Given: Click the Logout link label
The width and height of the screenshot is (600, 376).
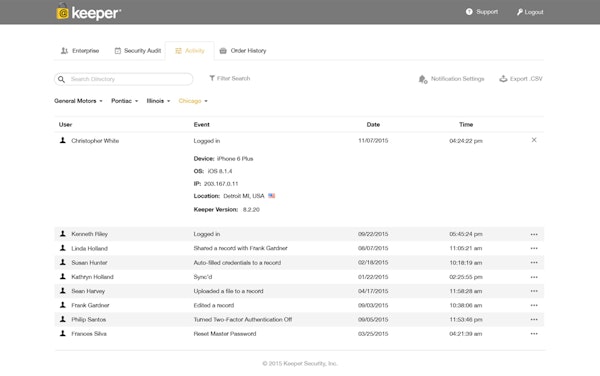Looking at the screenshot, I should [x=534, y=12].
